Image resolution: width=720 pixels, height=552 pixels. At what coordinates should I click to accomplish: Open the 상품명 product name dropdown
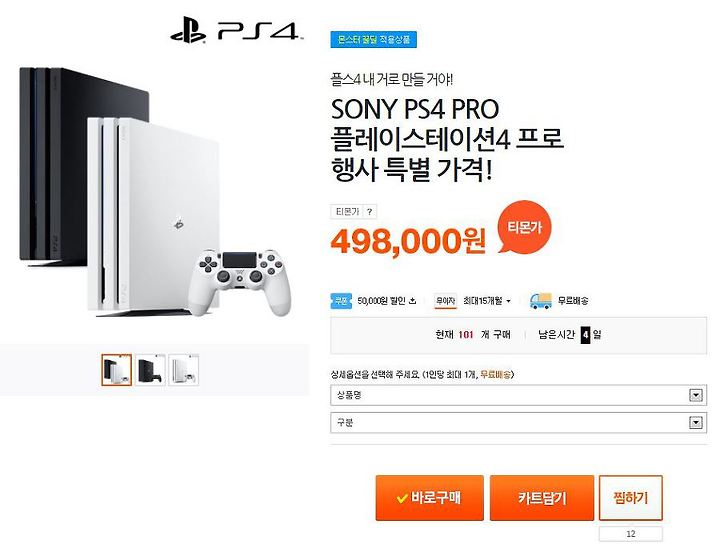click(x=518, y=395)
